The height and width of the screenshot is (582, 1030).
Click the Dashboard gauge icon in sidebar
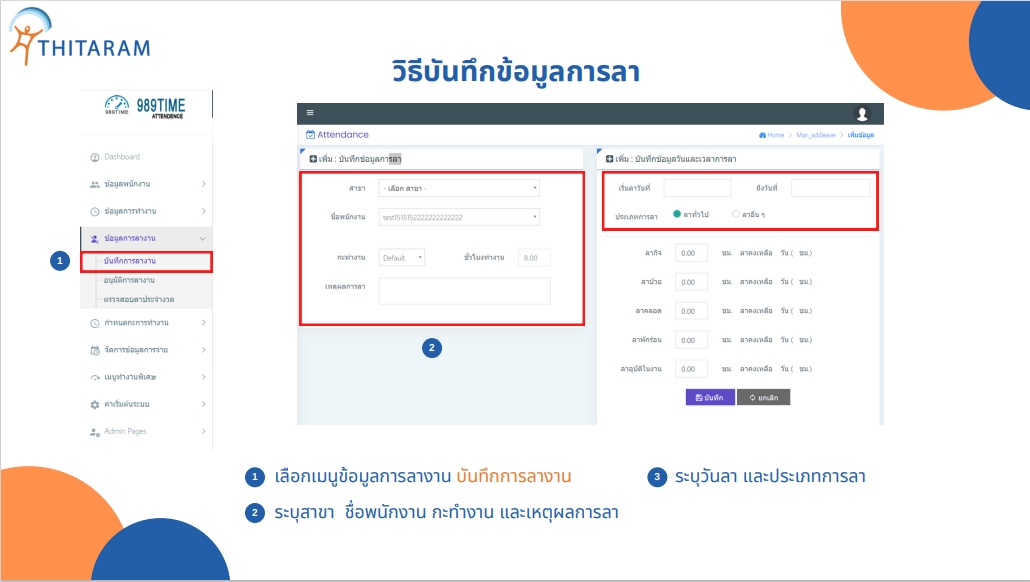[x=95, y=157]
